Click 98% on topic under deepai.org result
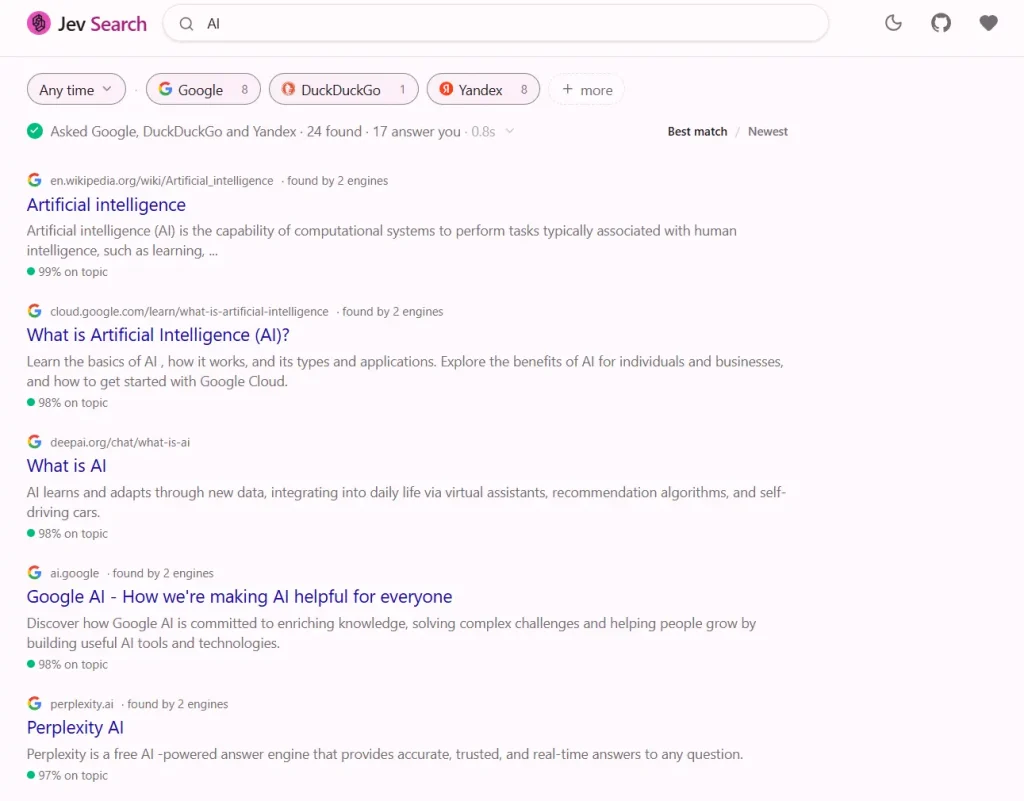This screenshot has height=801, width=1024. click(x=67, y=533)
